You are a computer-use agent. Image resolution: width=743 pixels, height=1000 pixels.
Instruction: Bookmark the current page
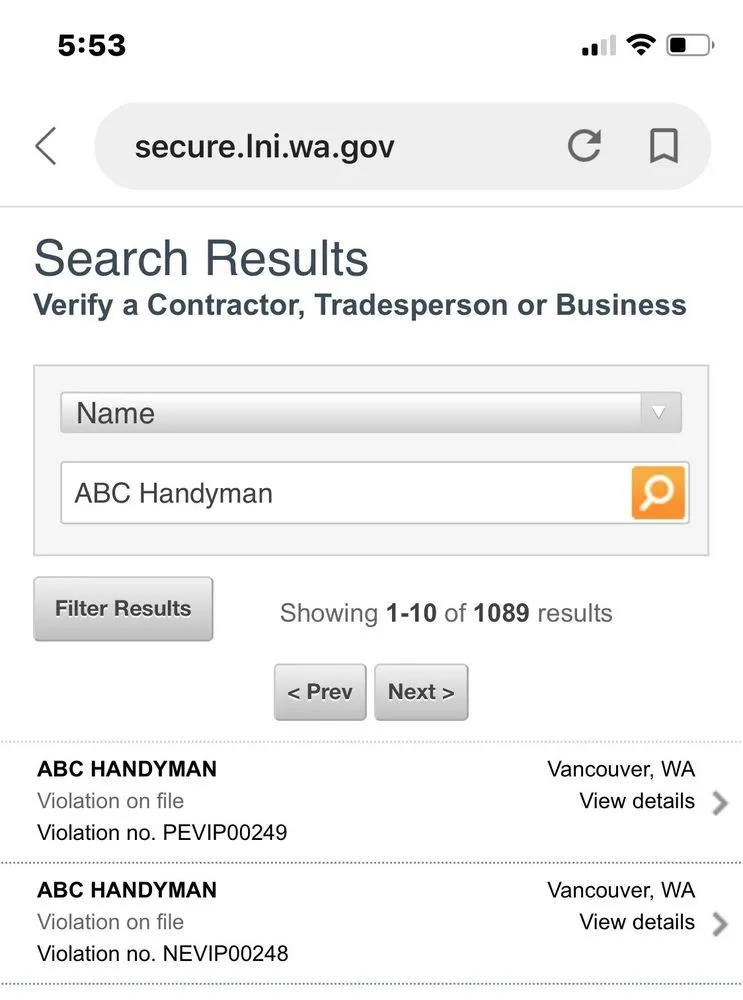tap(661, 145)
